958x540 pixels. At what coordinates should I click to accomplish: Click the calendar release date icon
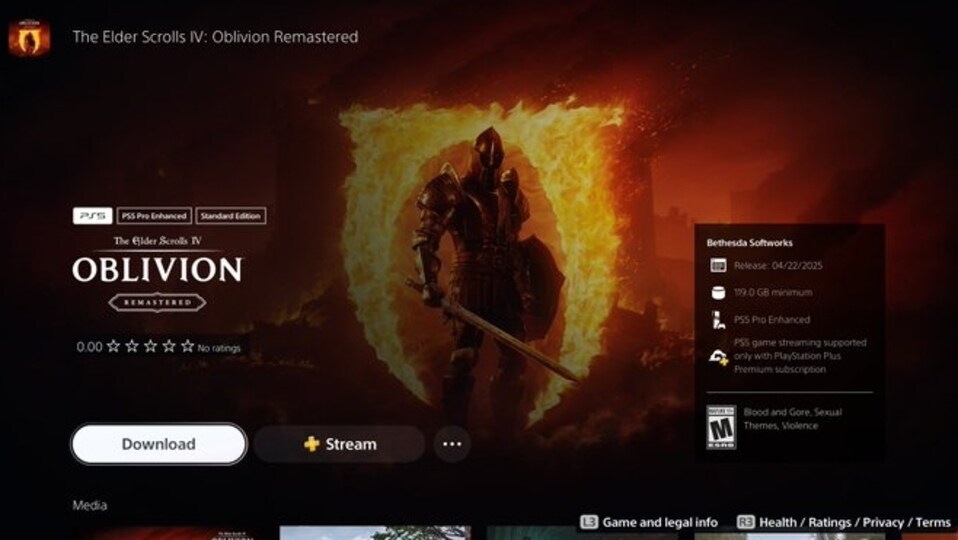(x=718, y=265)
